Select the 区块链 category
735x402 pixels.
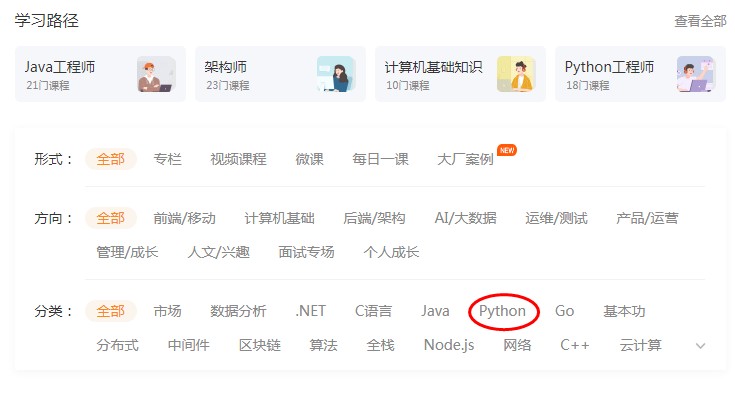[260, 345]
